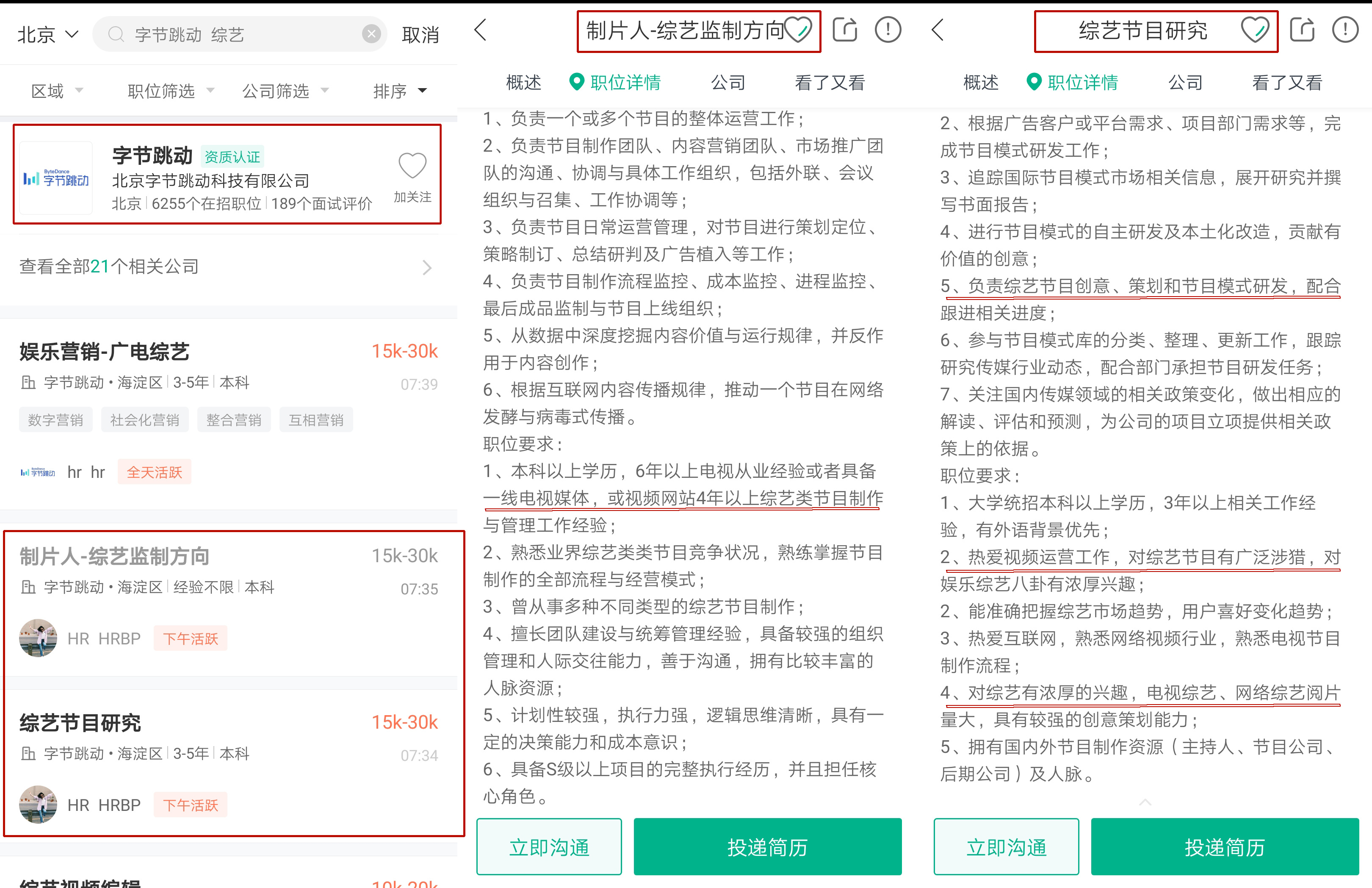Open 看了又看 tab on 制片人 page

[x=830, y=83]
